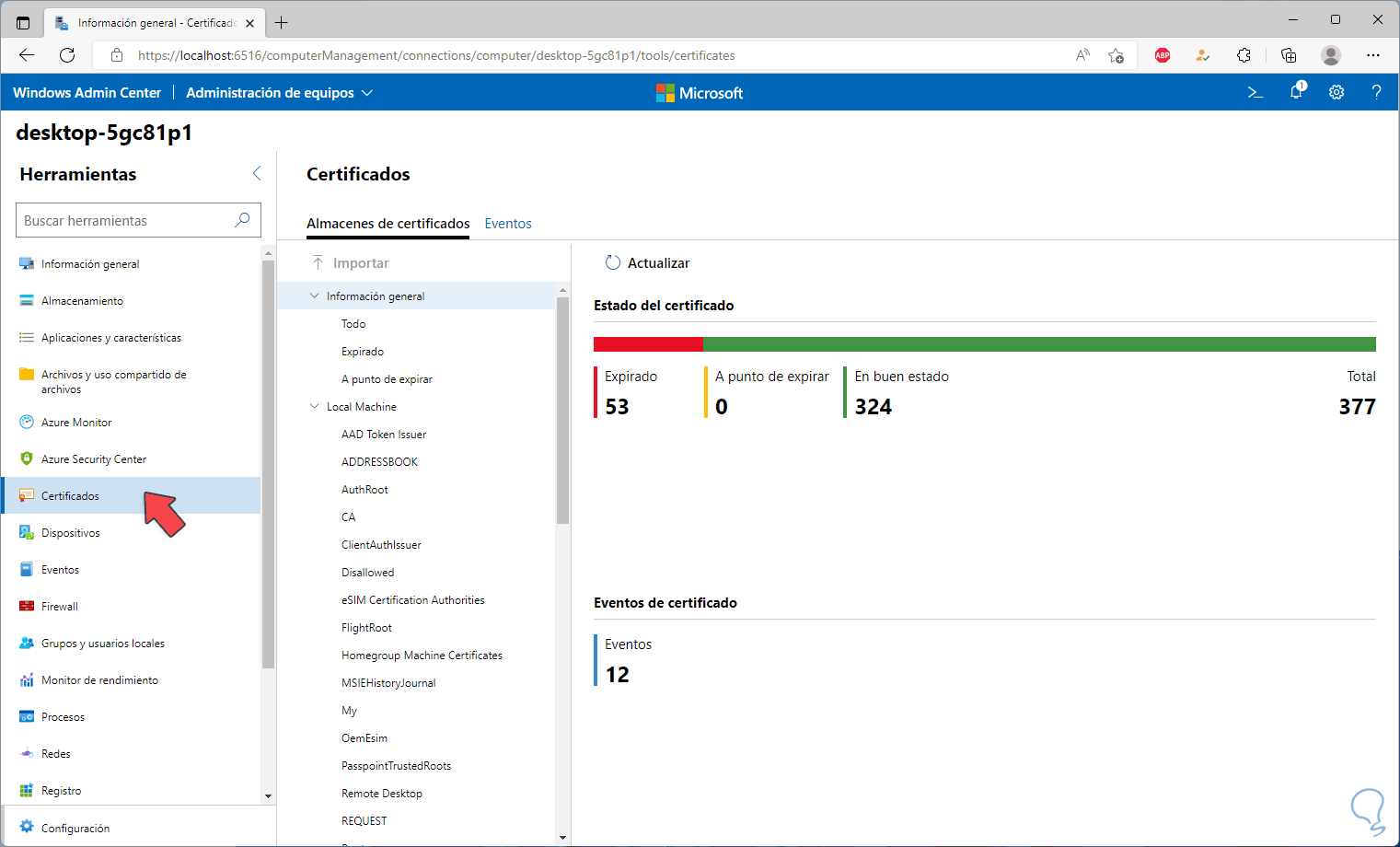Open the Azure Security Center tool
Image resolution: width=1400 pixels, height=847 pixels.
point(93,459)
